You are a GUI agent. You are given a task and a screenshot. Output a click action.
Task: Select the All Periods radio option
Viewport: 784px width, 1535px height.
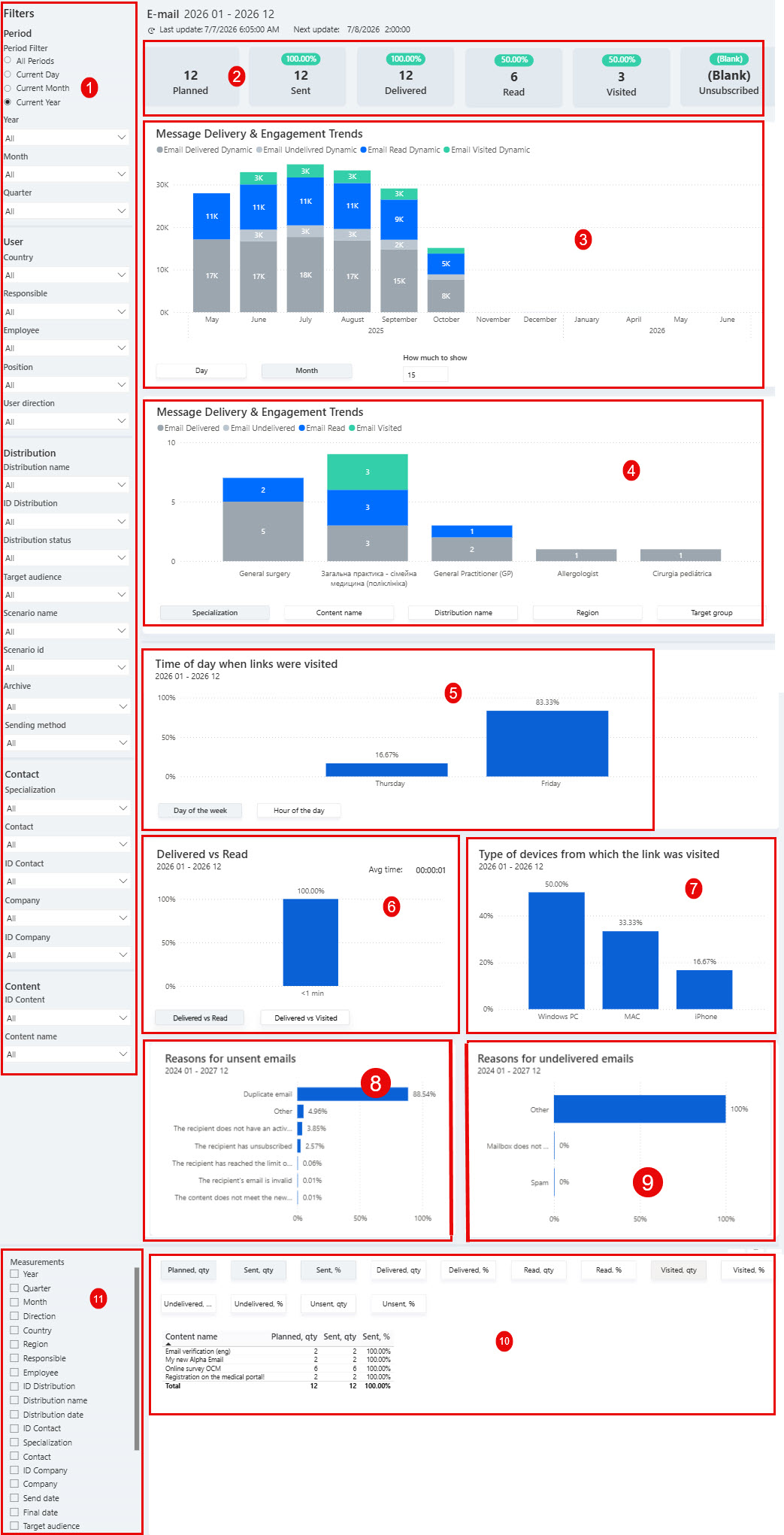tap(8, 60)
